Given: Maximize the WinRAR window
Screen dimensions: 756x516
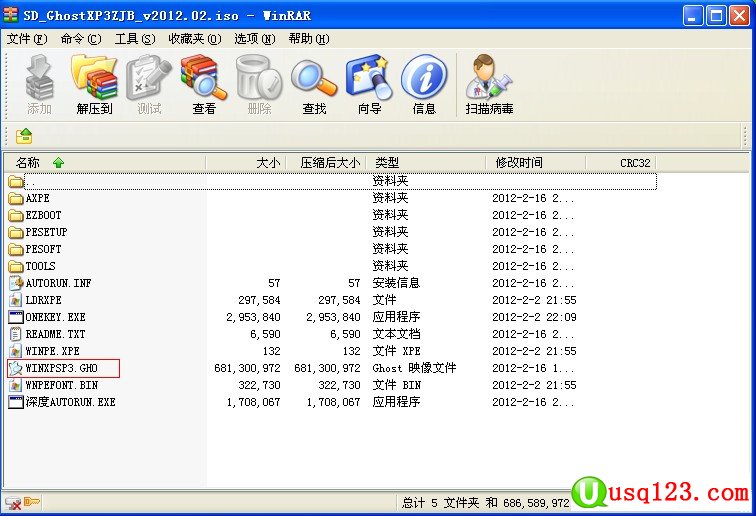Looking at the screenshot, I should click(716, 16).
